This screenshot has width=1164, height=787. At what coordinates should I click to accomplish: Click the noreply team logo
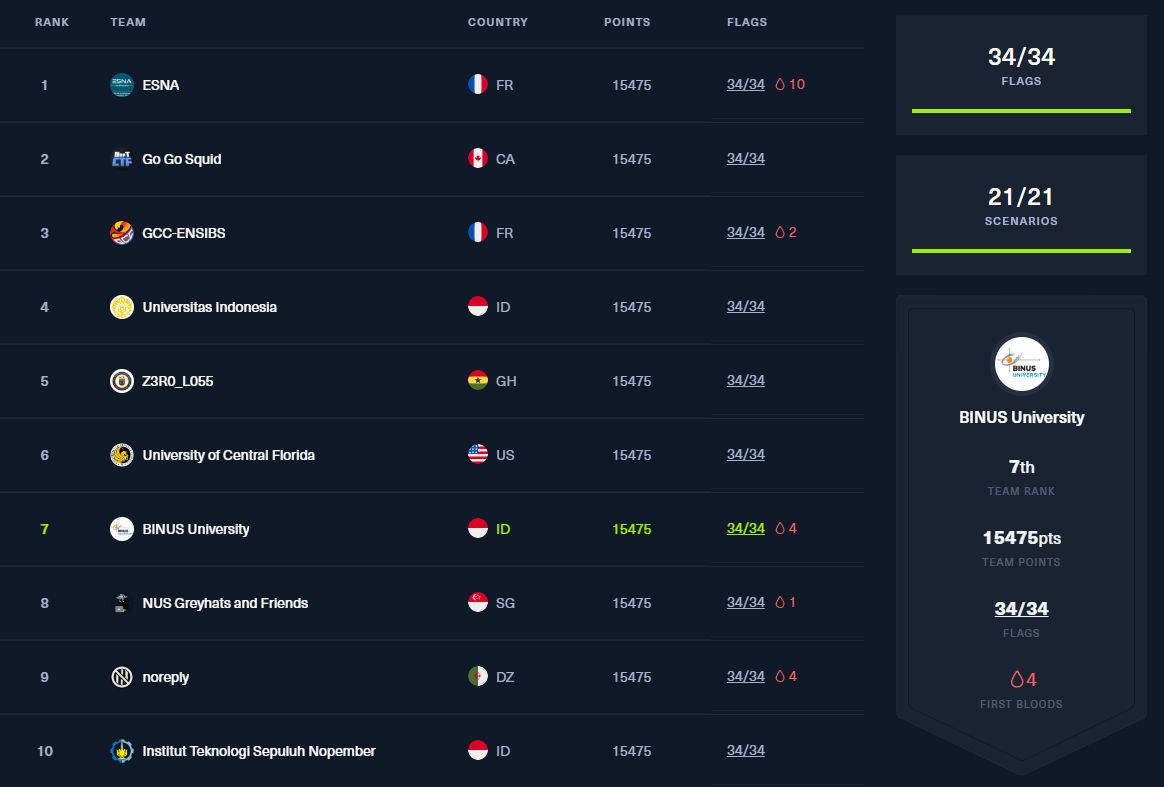[x=122, y=677]
